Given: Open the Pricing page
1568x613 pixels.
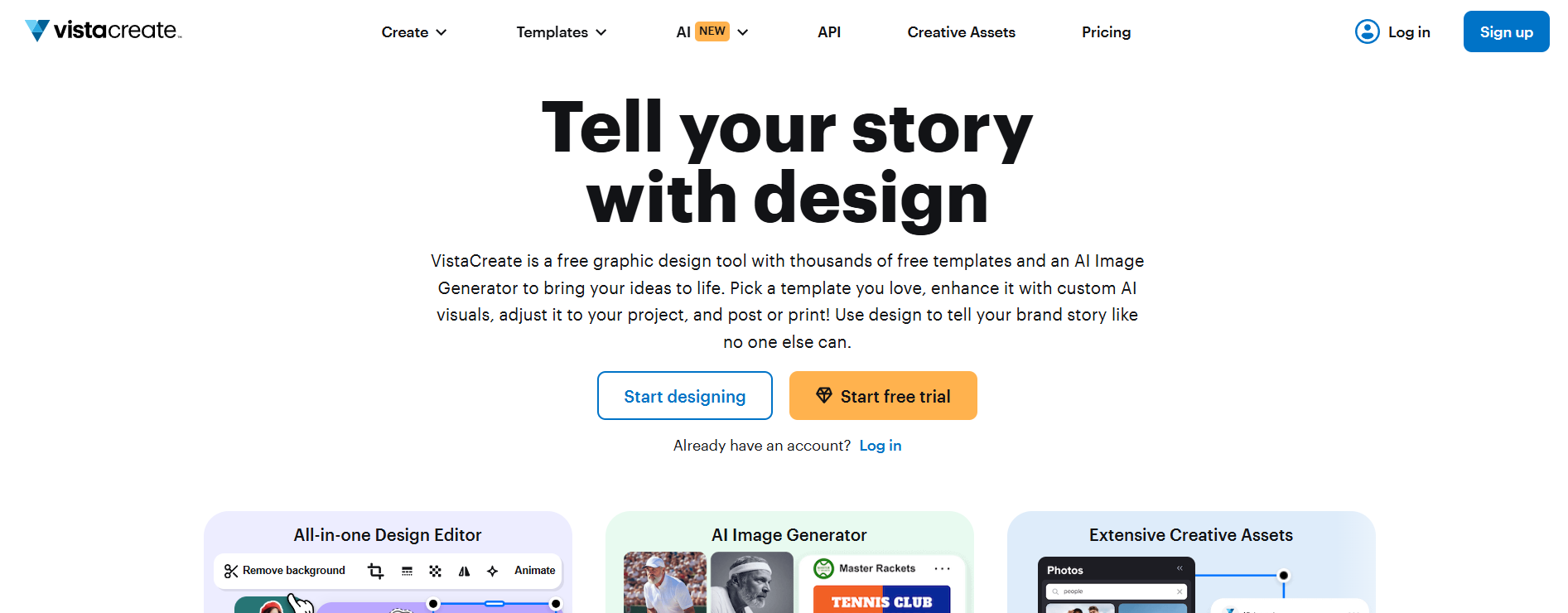Looking at the screenshot, I should click(1106, 32).
